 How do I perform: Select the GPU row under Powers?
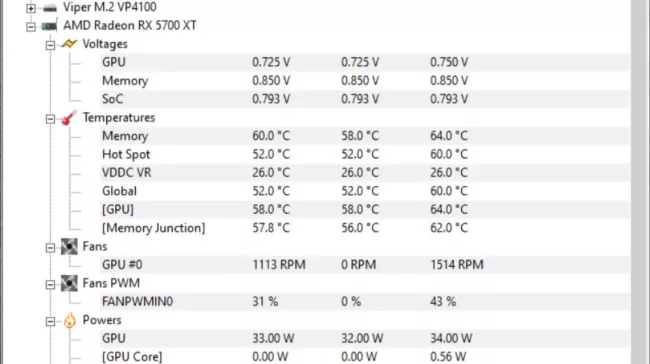pyautogui.click(x=365, y=338)
